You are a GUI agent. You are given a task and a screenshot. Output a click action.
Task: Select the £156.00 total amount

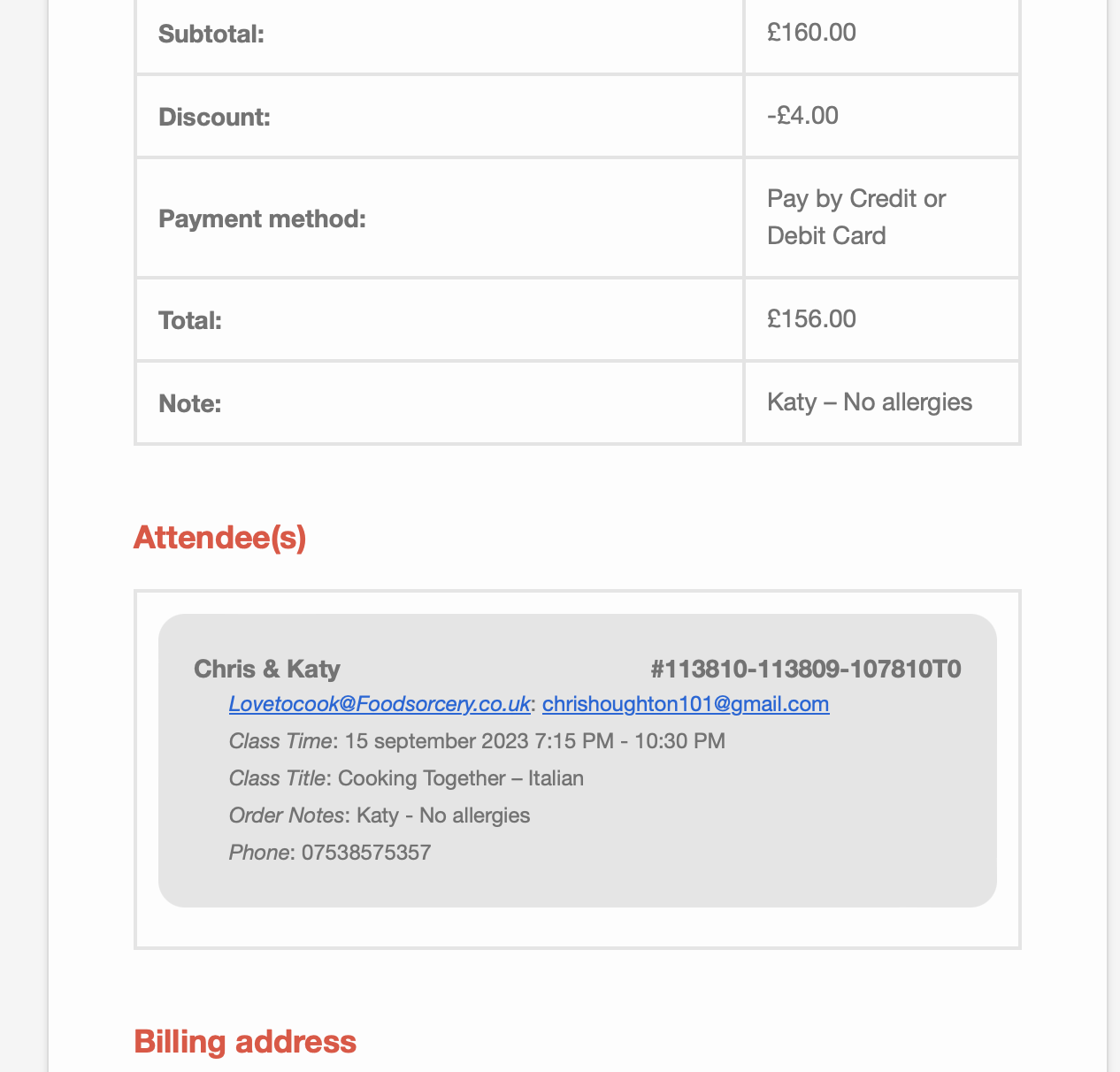[x=812, y=318]
